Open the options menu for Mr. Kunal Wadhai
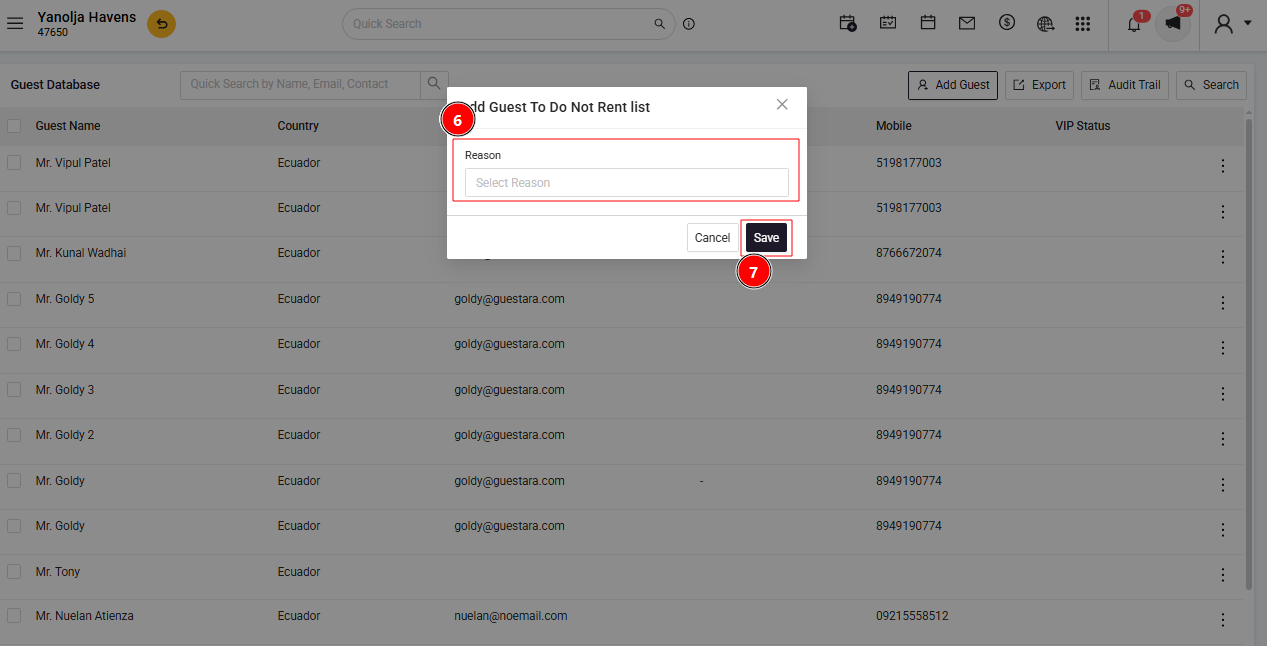 1222,257
